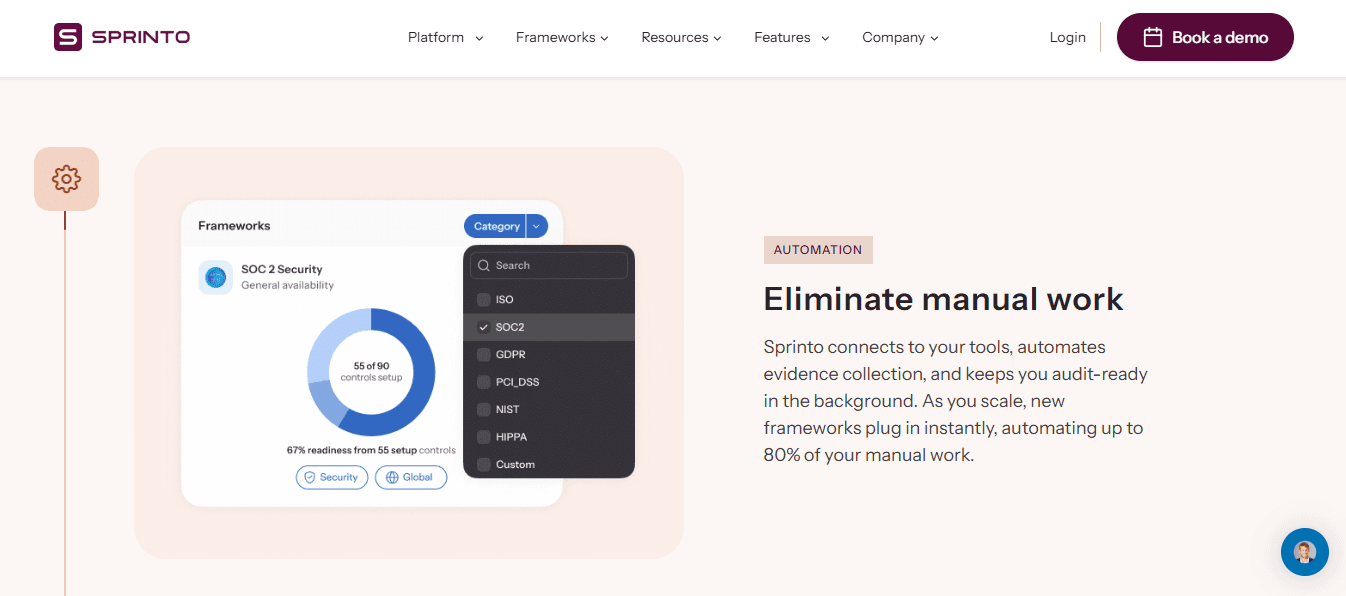Go to the Login page

click(x=1067, y=37)
